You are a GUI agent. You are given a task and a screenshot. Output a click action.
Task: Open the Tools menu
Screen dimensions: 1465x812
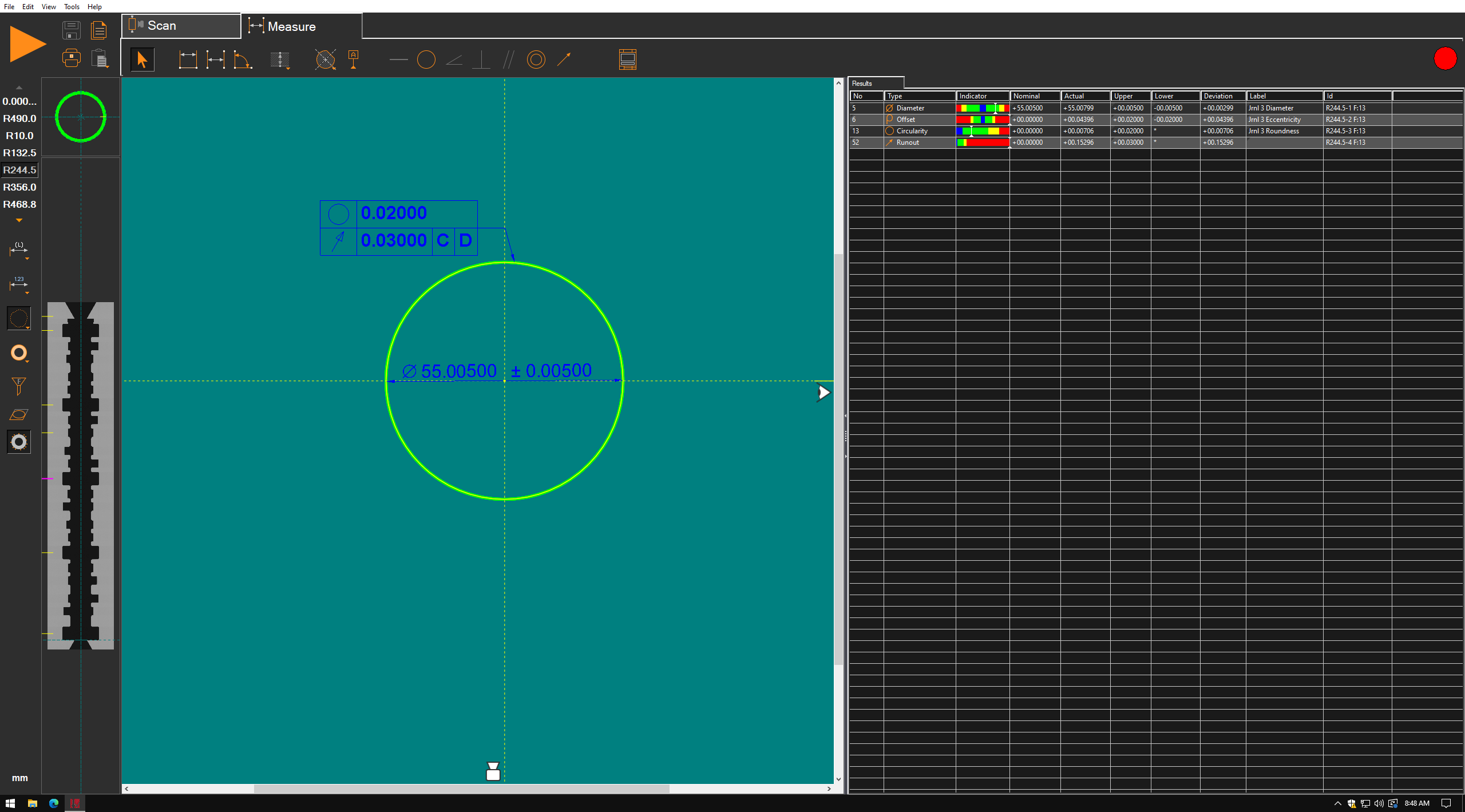[72, 7]
